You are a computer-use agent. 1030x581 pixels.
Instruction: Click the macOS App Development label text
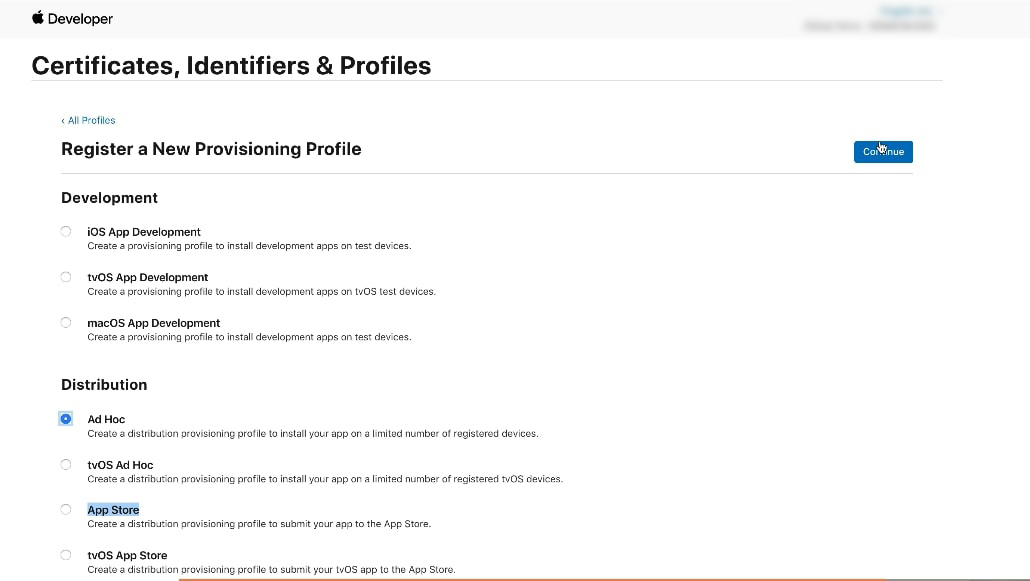coord(153,323)
